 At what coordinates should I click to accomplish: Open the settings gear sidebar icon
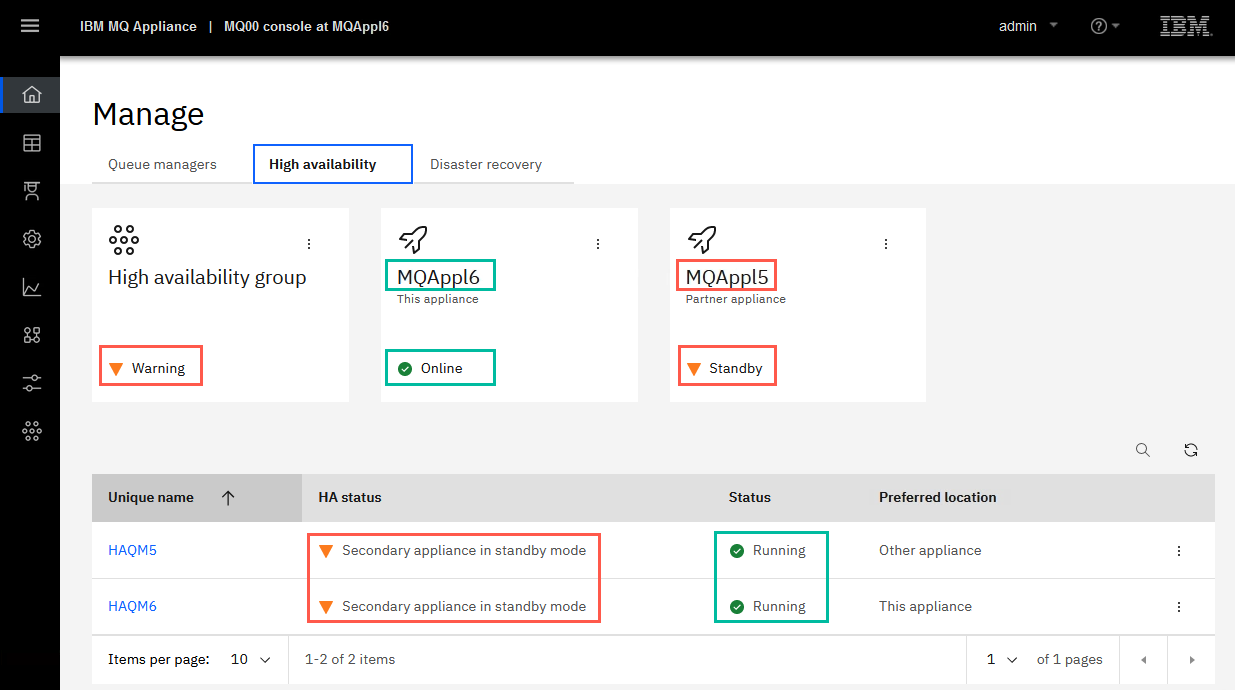[32, 239]
